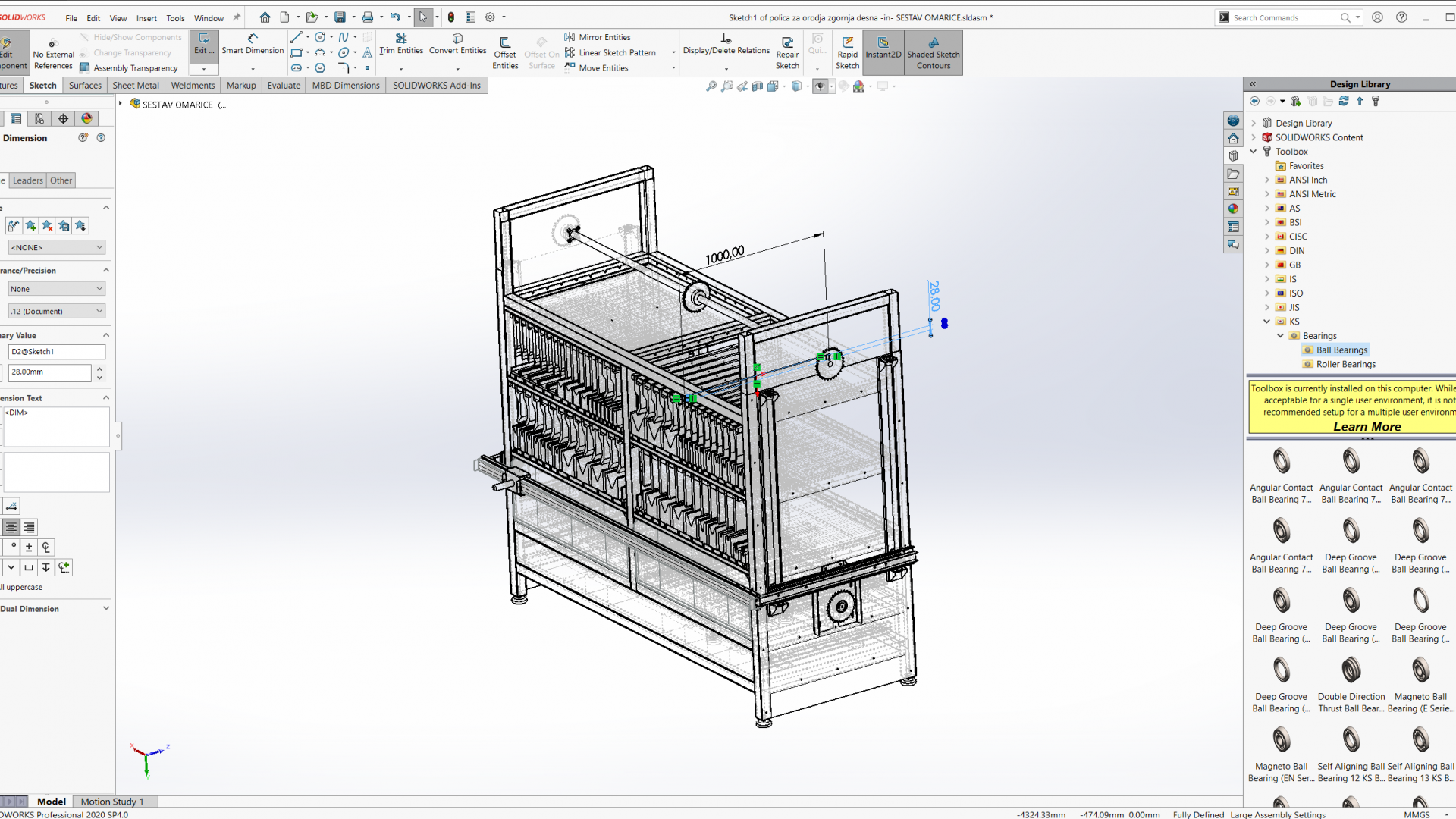Screen dimensions: 1456x819
Task: Collapse the KS Bearings node
Action: pyautogui.click(x=1282, y=335)
